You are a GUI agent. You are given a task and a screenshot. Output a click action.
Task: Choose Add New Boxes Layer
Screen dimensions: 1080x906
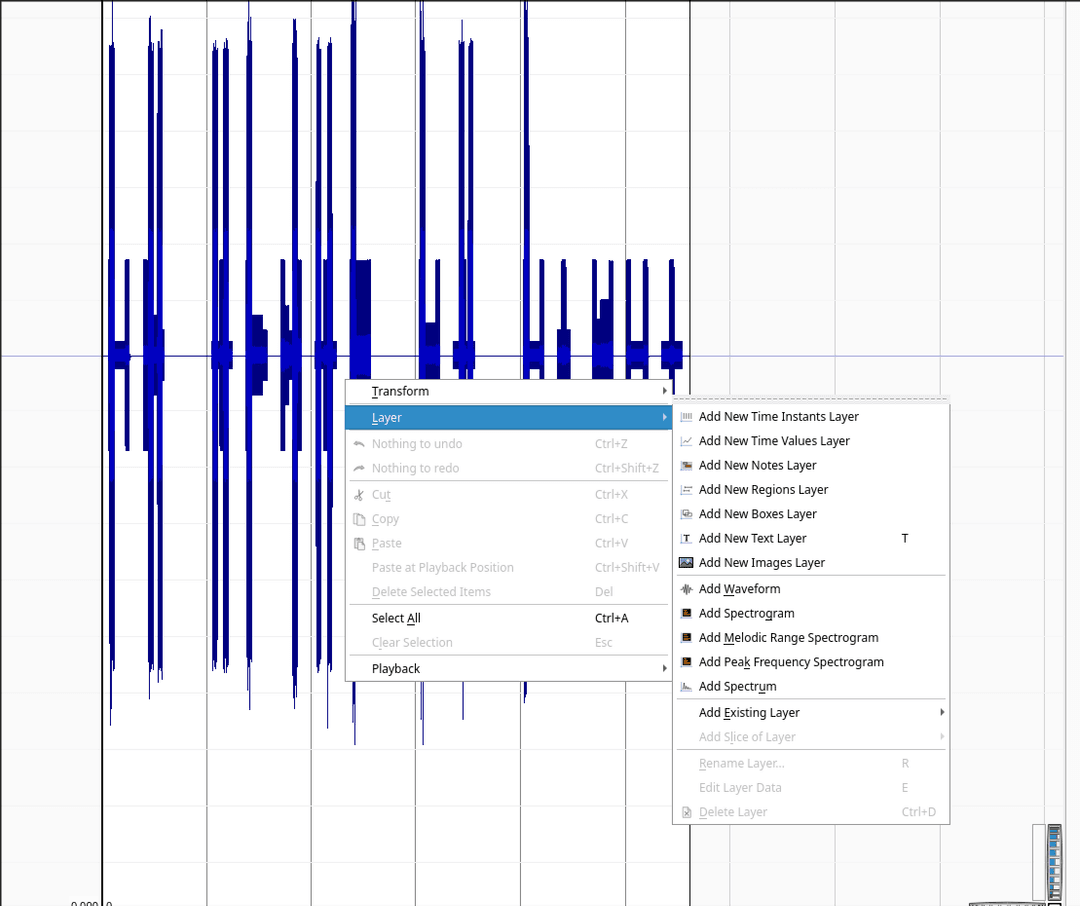pos(811,514)
